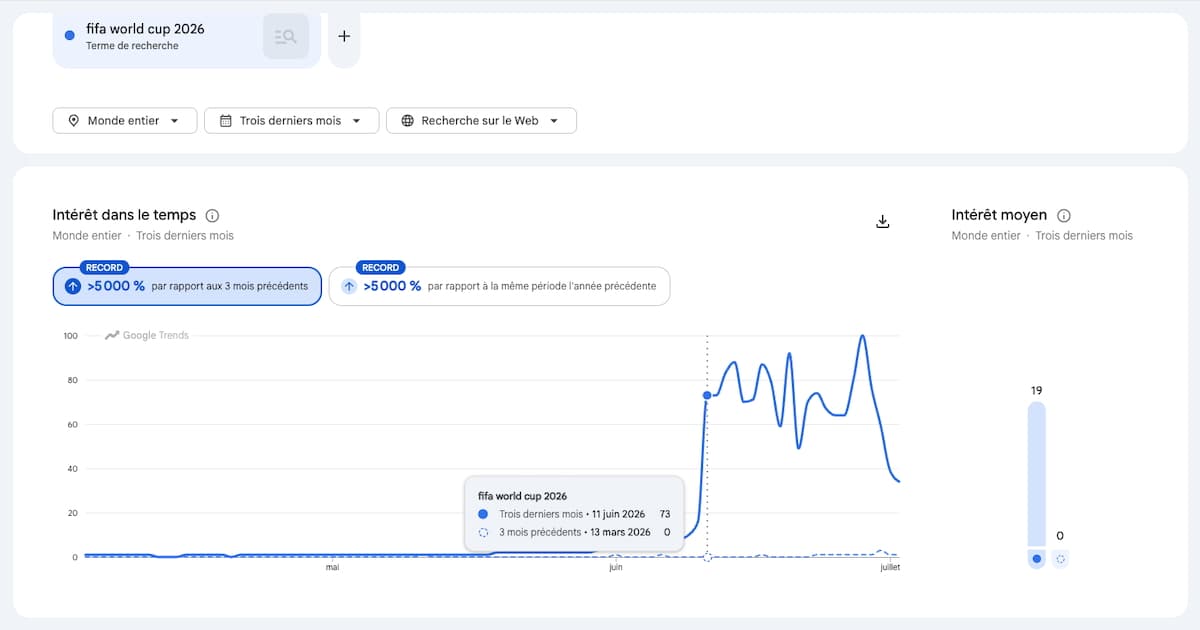Click the 11 juin 2026 data point on chart
The image size is (1200, 630).
707,395
